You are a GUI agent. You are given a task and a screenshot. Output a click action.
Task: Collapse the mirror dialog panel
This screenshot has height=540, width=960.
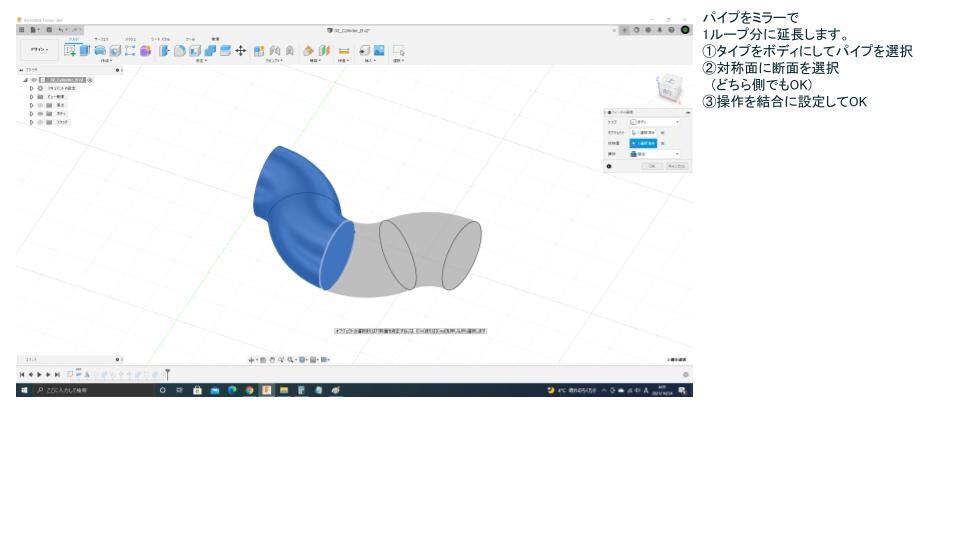[688, 113]
